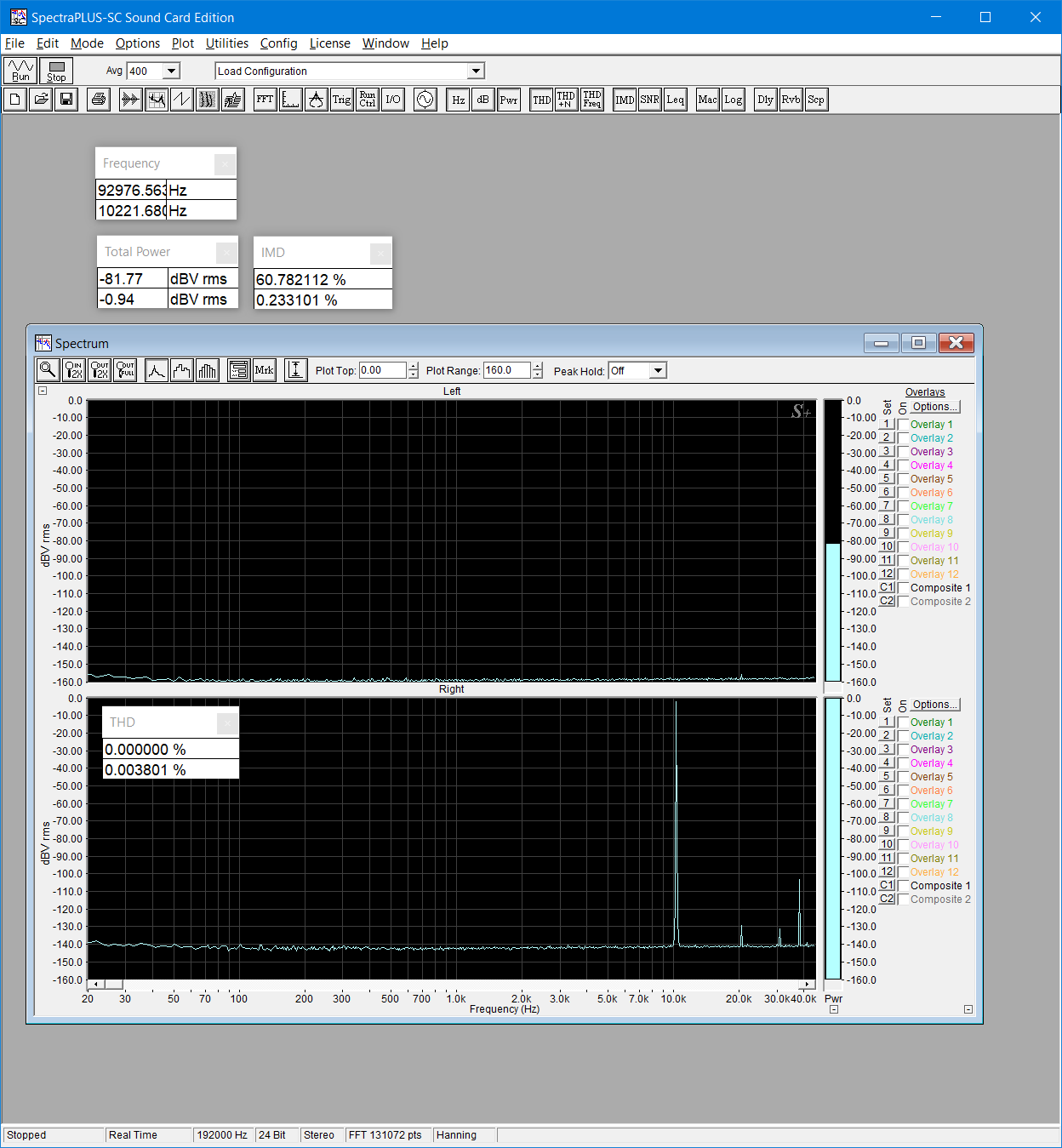This screenshot has height=1148, width=1062.
Task: Open the Utilities menu
Action: click(x=227, y=43)
